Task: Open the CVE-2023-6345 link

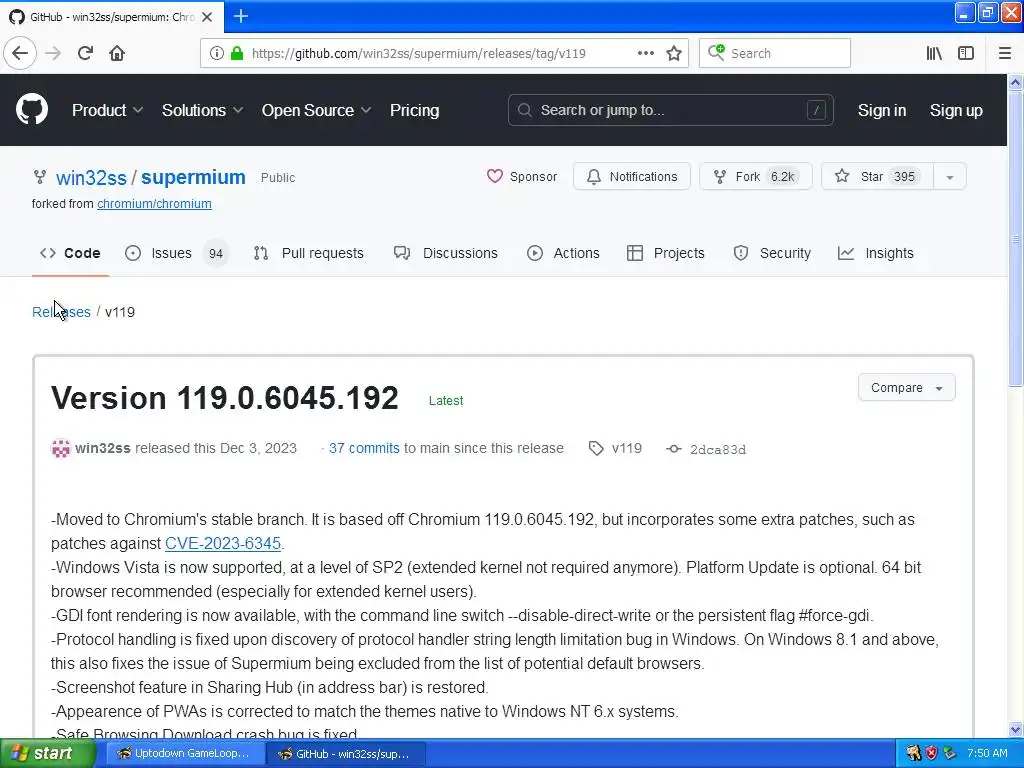Action: pos(223,543)
